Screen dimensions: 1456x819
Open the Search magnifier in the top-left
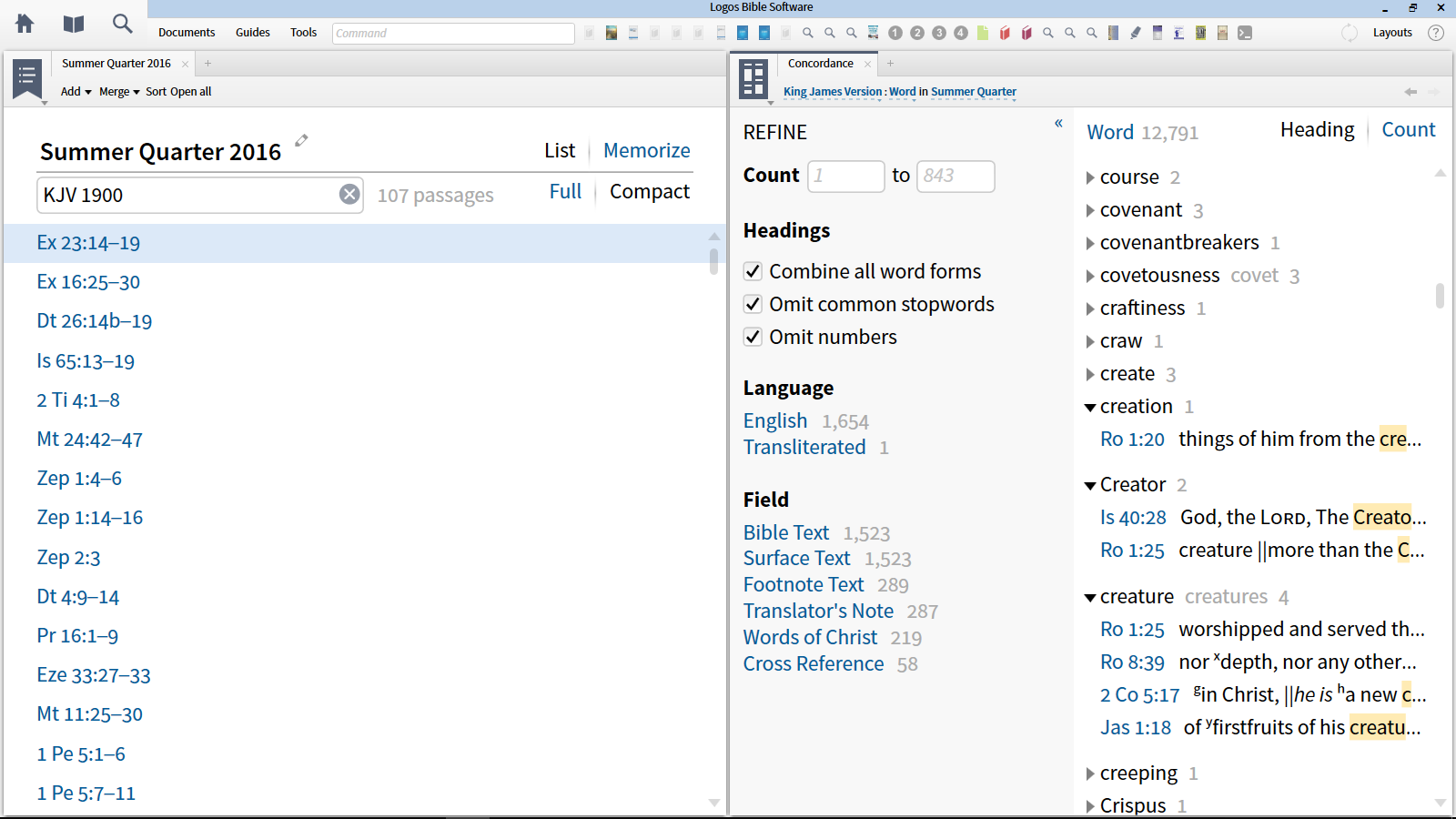[122, 24]
